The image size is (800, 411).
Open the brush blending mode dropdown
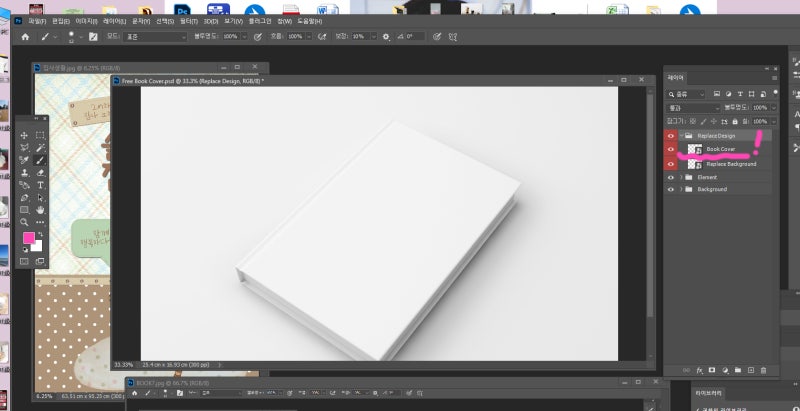(154, 36)
